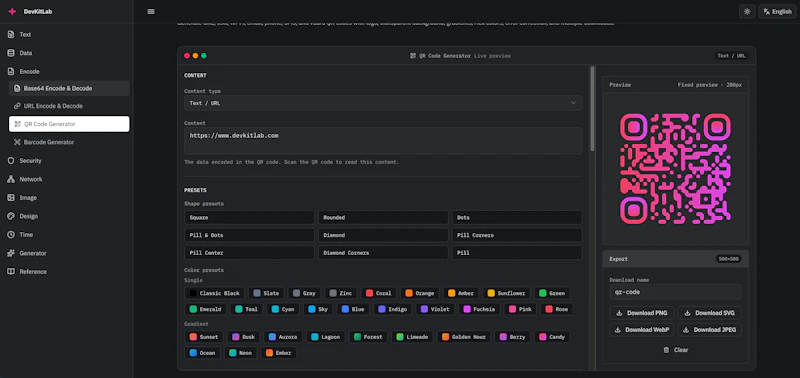Choose the Orange color preset
The width and height of the screenshot is (800, 378).
pos(420,293)
